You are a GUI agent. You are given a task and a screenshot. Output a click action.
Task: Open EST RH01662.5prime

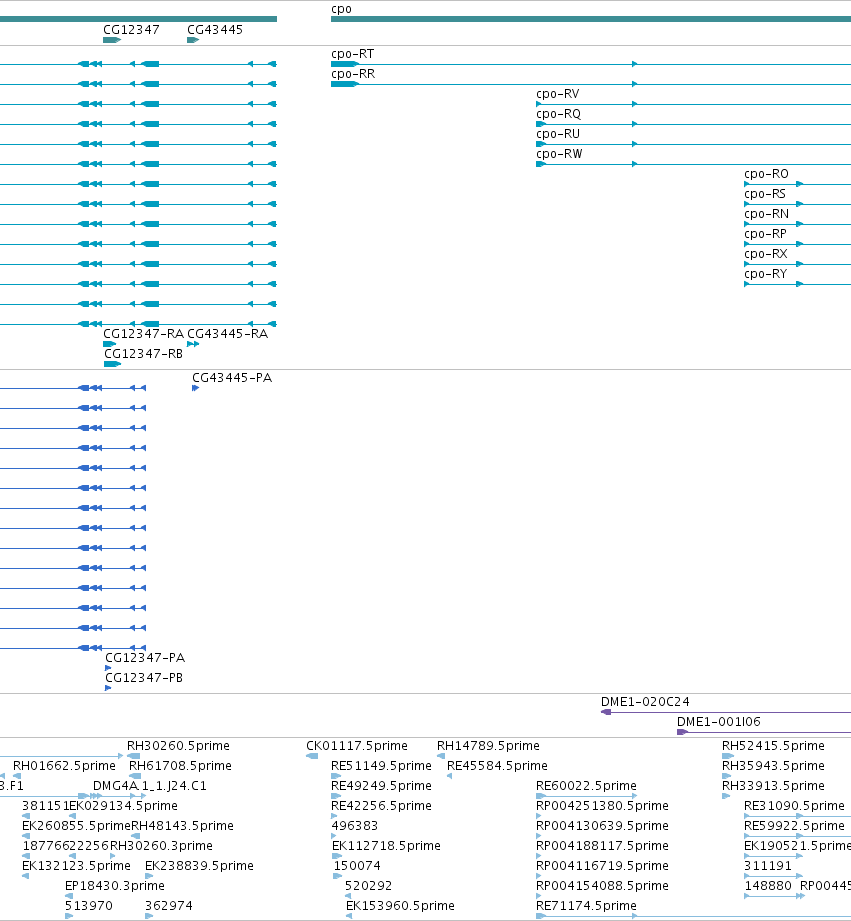coord(64,766)
